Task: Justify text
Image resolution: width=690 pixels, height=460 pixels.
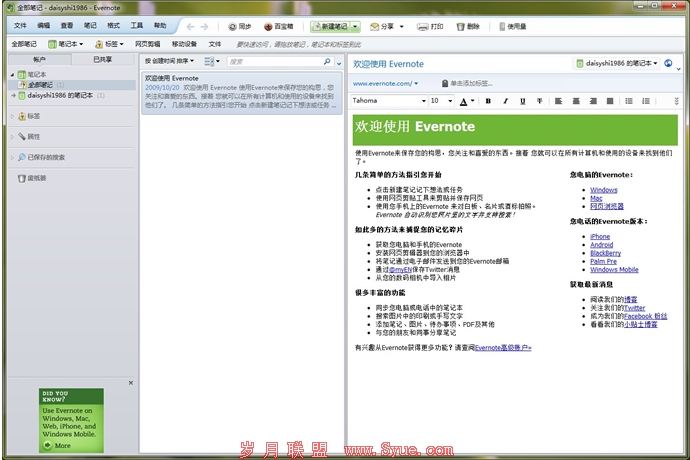Action: (x=610, y=101)
